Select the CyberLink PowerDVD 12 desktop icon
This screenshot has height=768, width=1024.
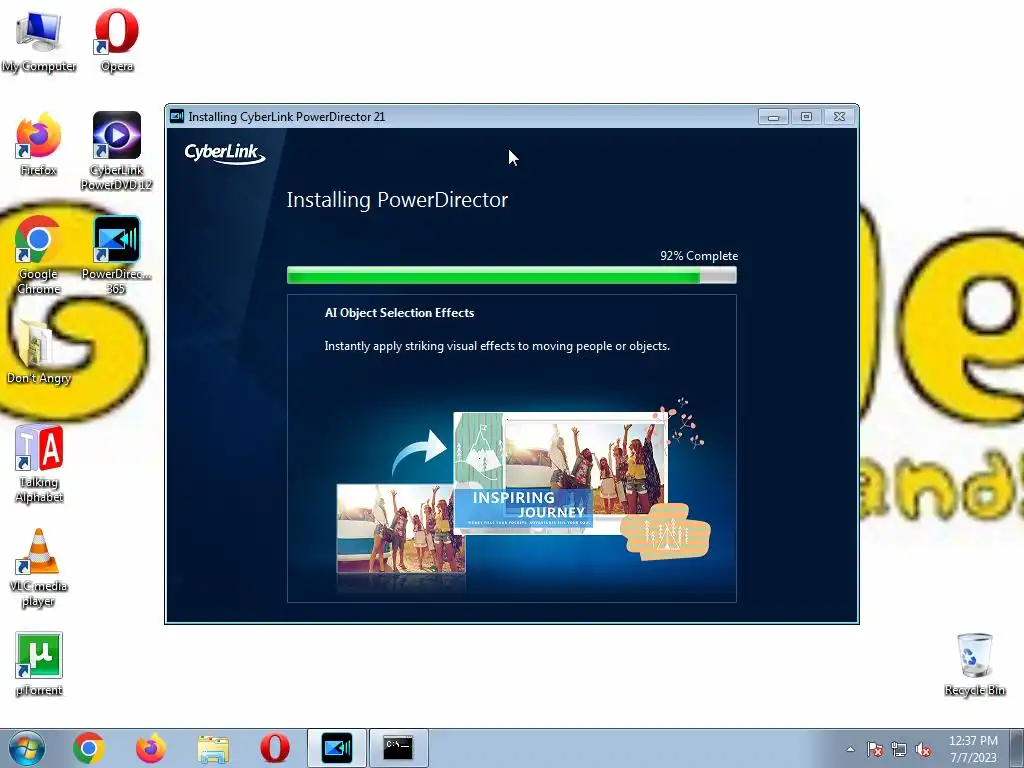[117, 152]
